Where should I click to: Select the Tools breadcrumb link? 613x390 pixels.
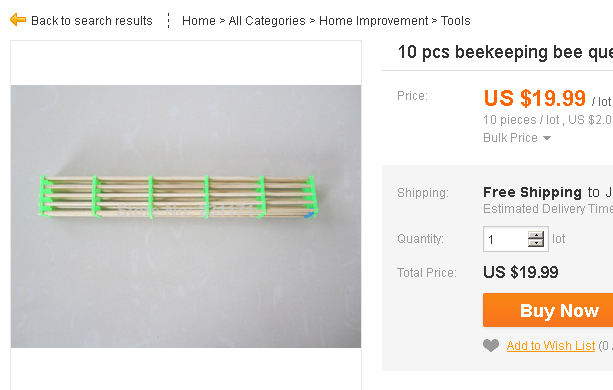(455, 20)
